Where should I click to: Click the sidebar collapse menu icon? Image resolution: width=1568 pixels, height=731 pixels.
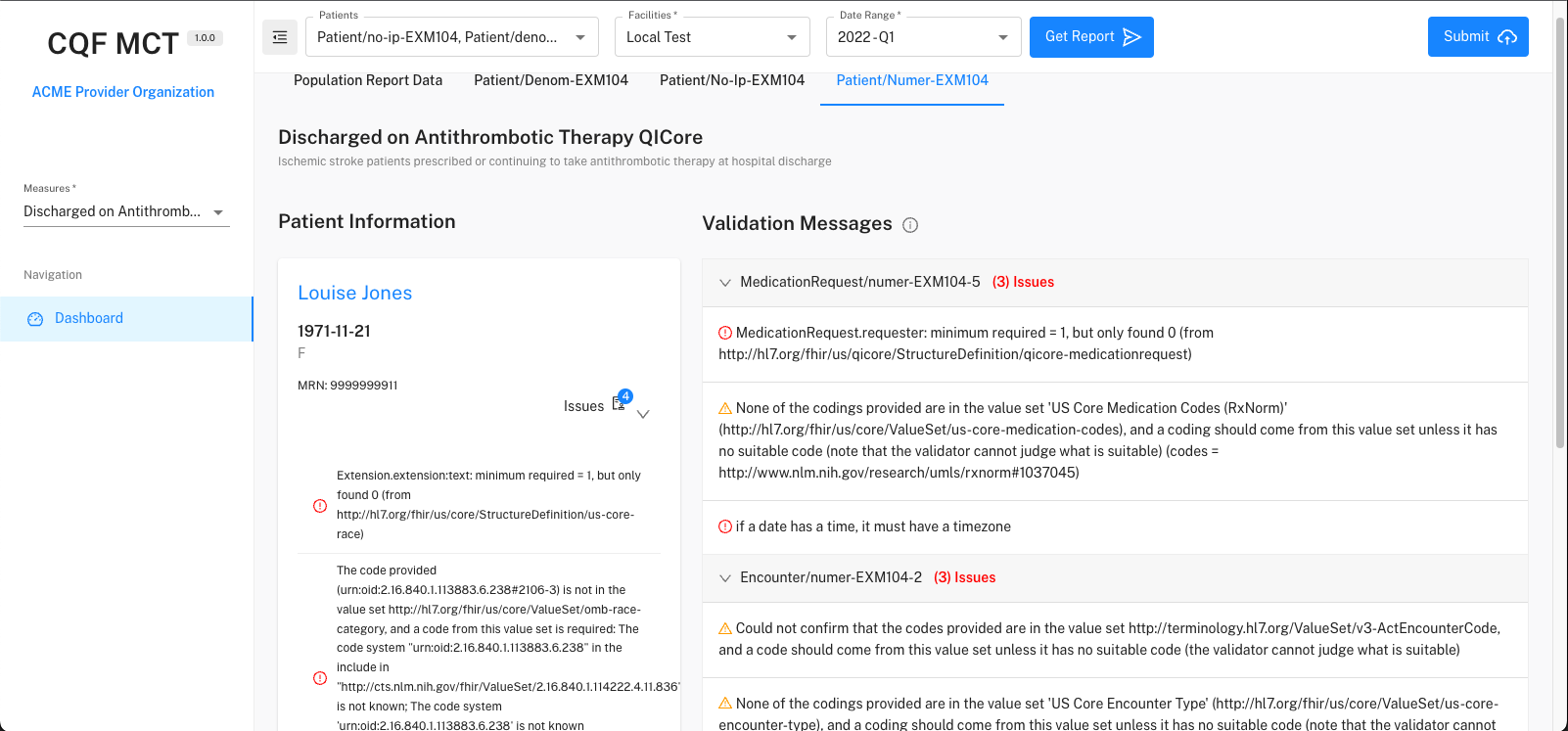coord(280,37)
